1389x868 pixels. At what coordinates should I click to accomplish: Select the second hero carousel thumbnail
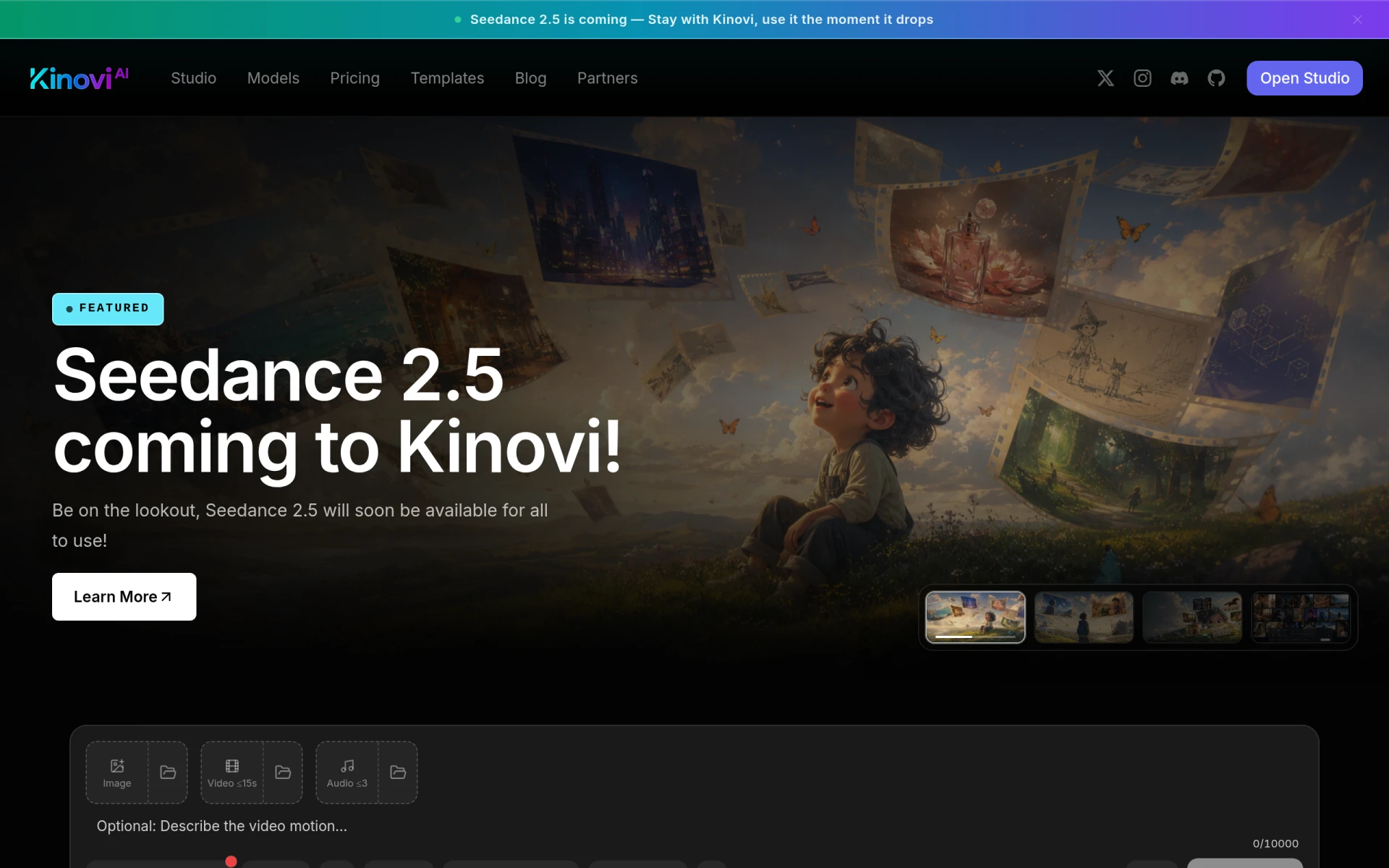[1084, 617]
